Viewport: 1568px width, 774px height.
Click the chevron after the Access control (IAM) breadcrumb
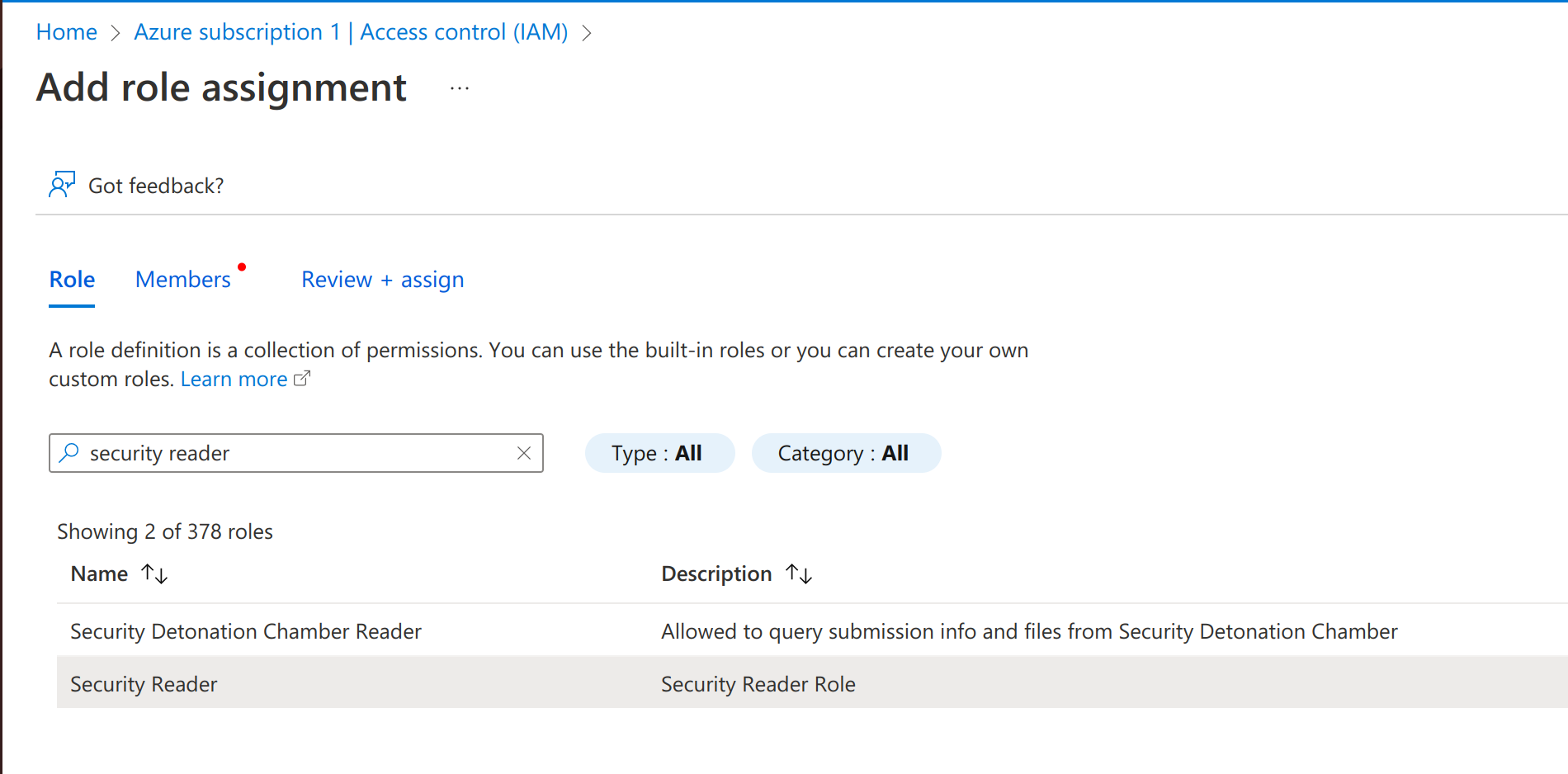coord(587,33)
